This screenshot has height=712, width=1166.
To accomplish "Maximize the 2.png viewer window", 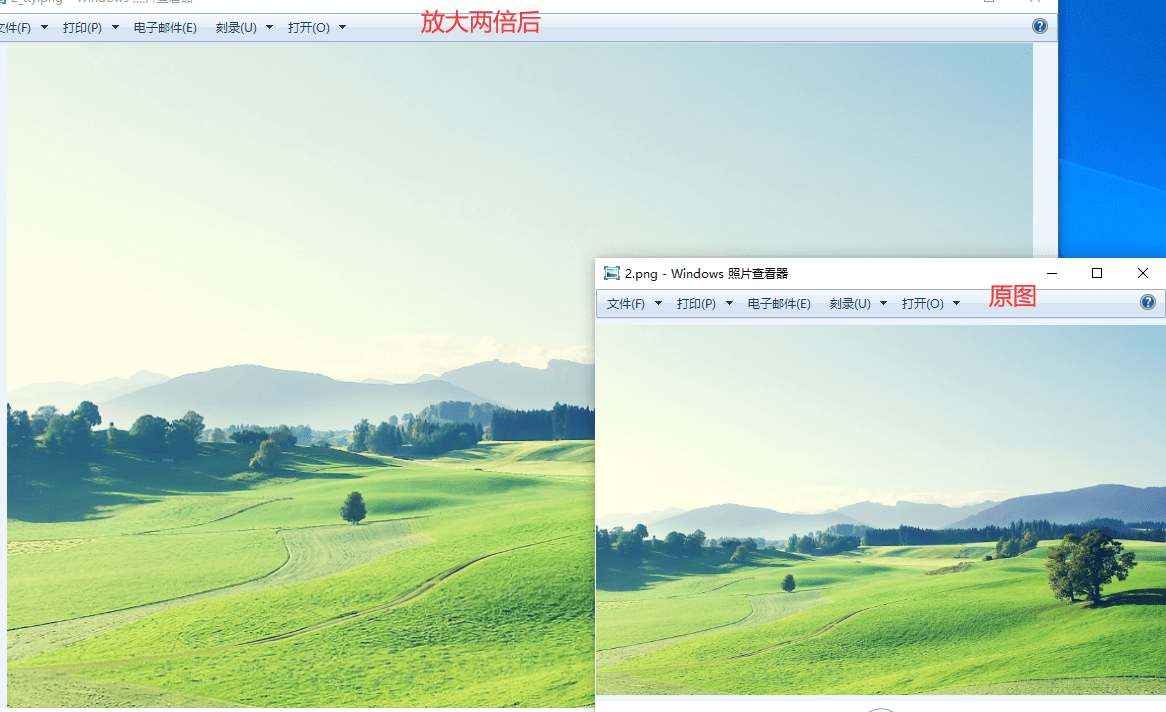I will (1096, 272).
